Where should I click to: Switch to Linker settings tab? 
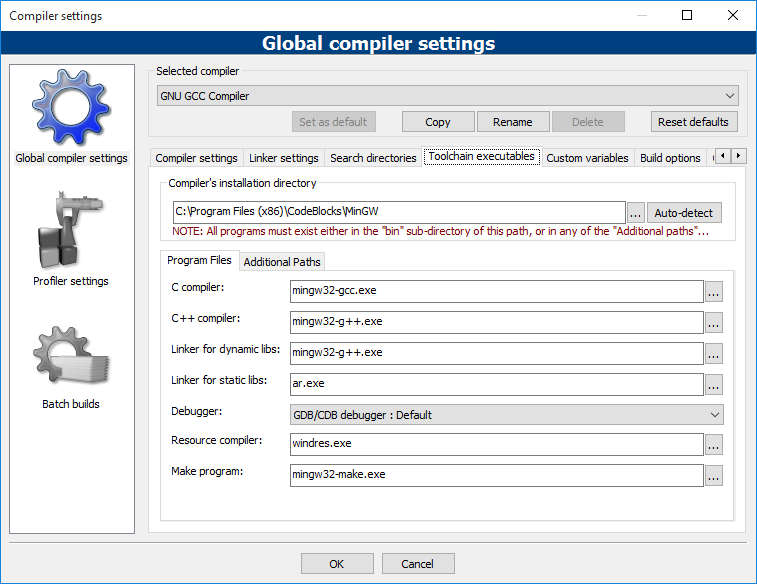coord(284,158)
